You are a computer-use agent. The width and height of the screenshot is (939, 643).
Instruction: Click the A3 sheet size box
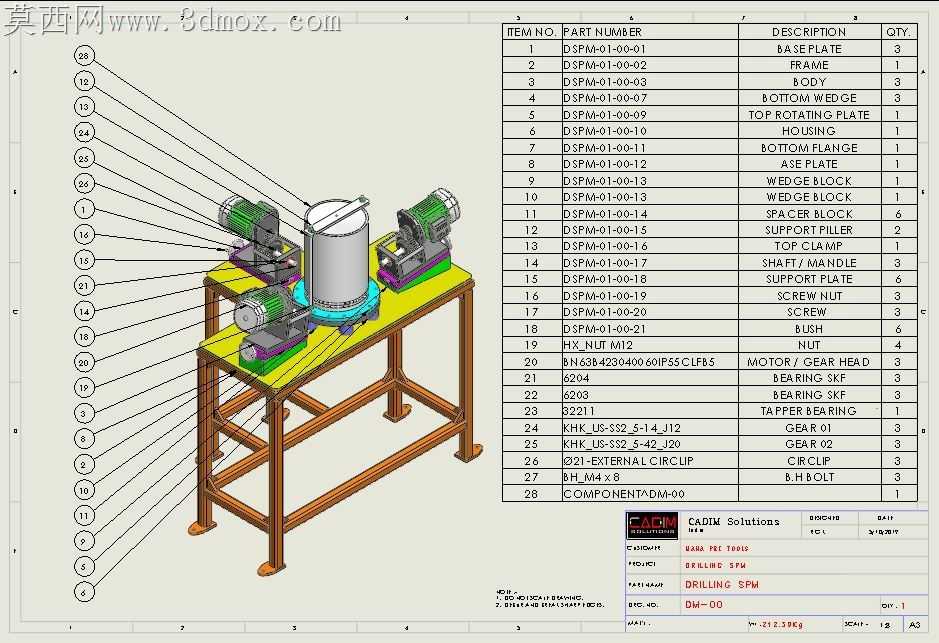tap(914, 624)
